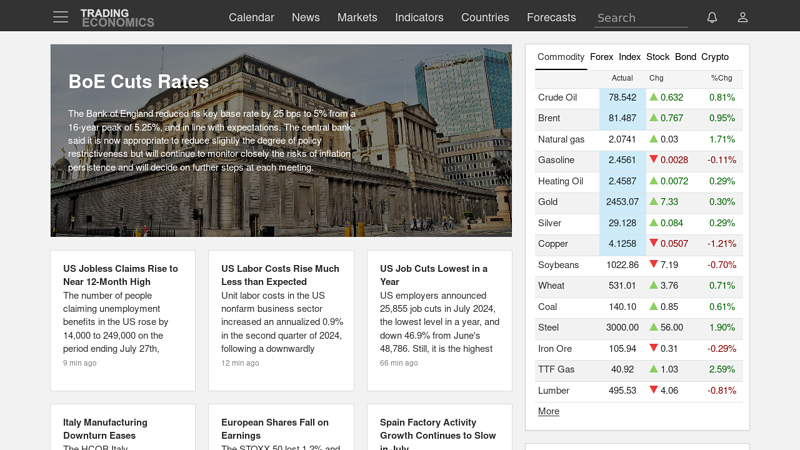
Task: Switch to the Stock tab
Action: click(658, 57)
